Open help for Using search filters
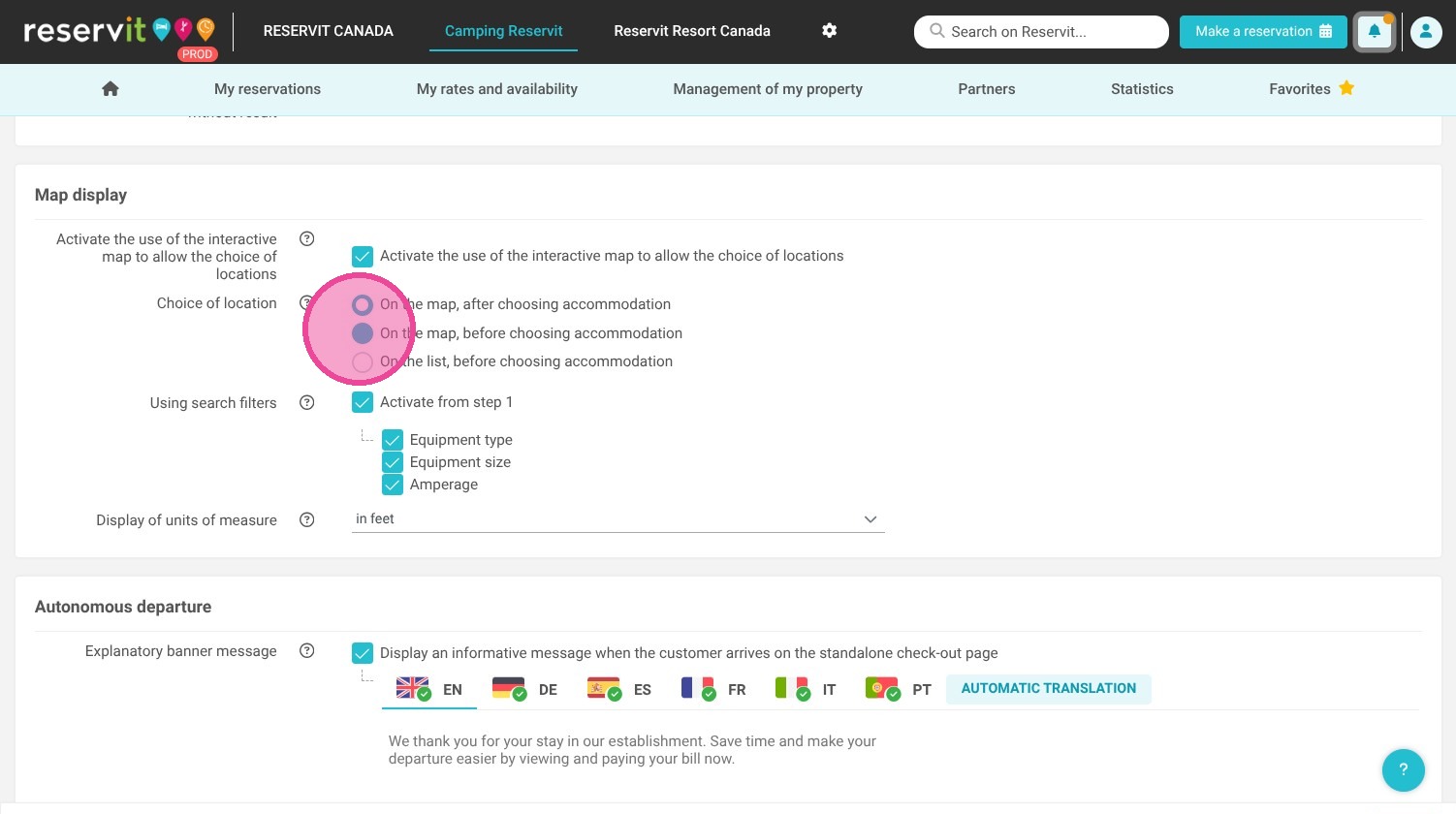This screenshot has height=814, width=1456. (307, 402)
